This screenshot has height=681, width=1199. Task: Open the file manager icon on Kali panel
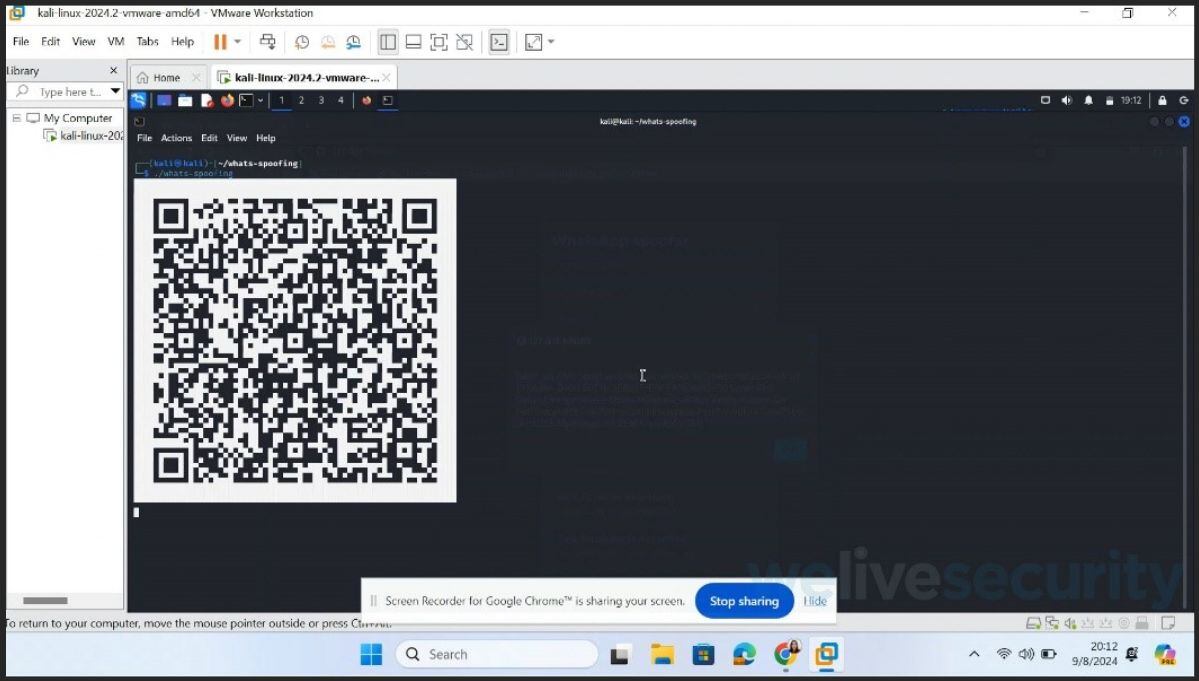184,100
